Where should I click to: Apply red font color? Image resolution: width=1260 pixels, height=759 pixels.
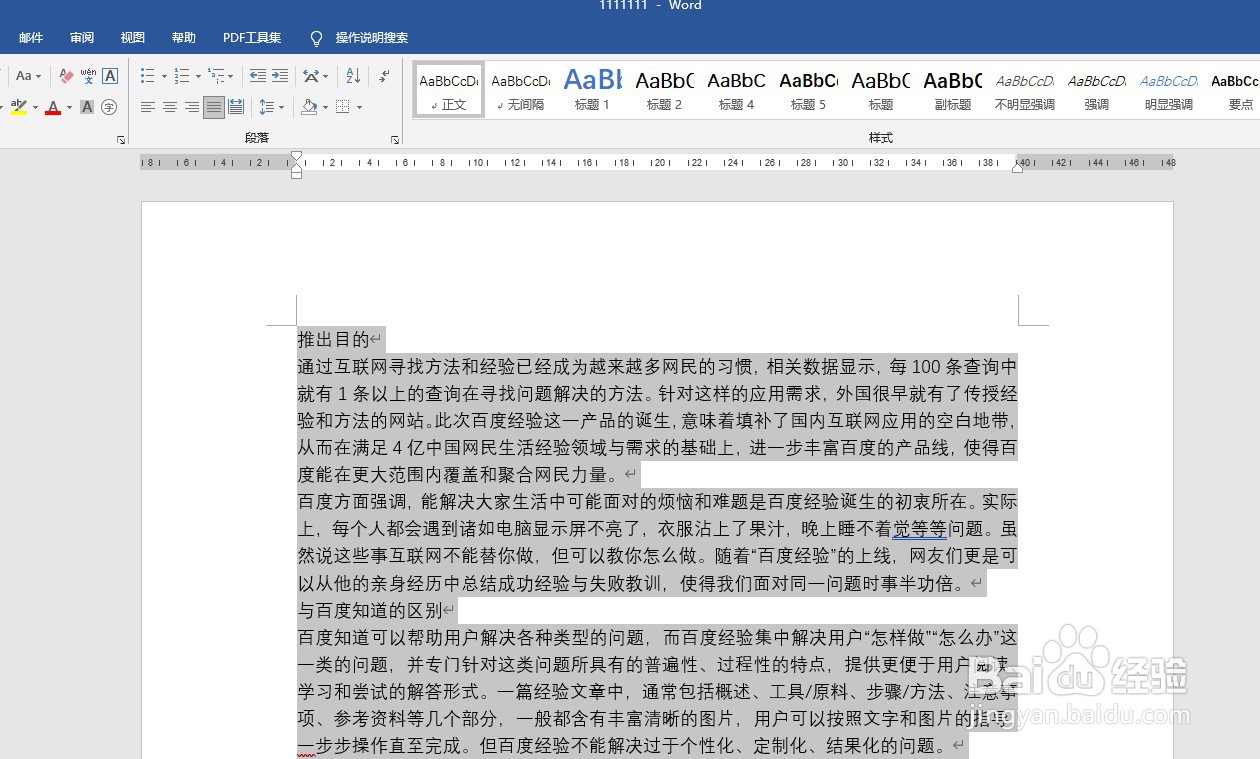coord(53,107)
